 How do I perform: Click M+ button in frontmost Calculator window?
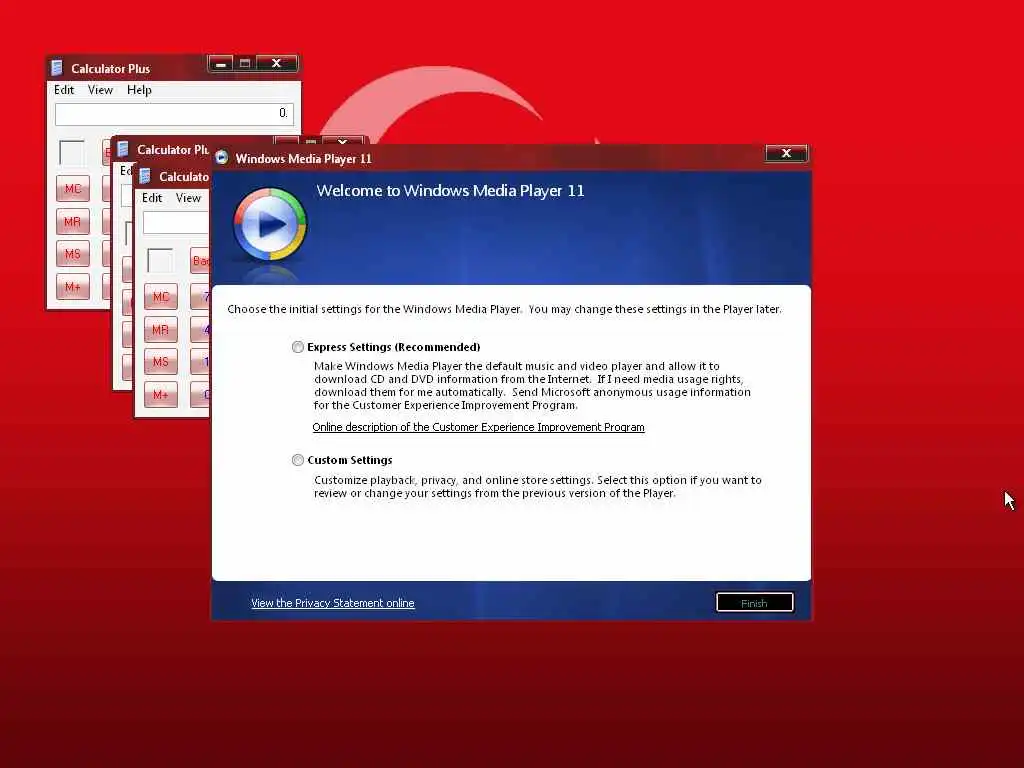point(161,394)
